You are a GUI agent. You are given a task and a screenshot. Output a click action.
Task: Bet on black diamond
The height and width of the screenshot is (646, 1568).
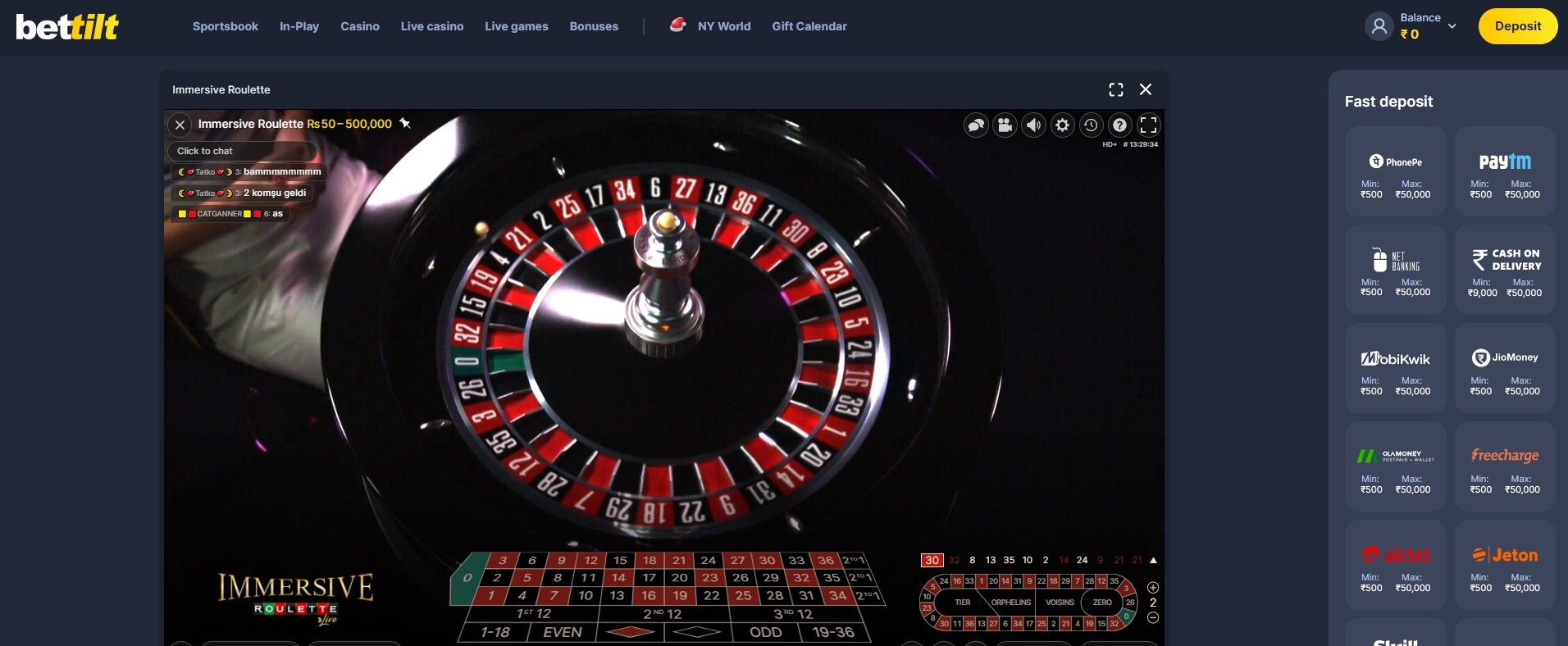pos(696,632)
